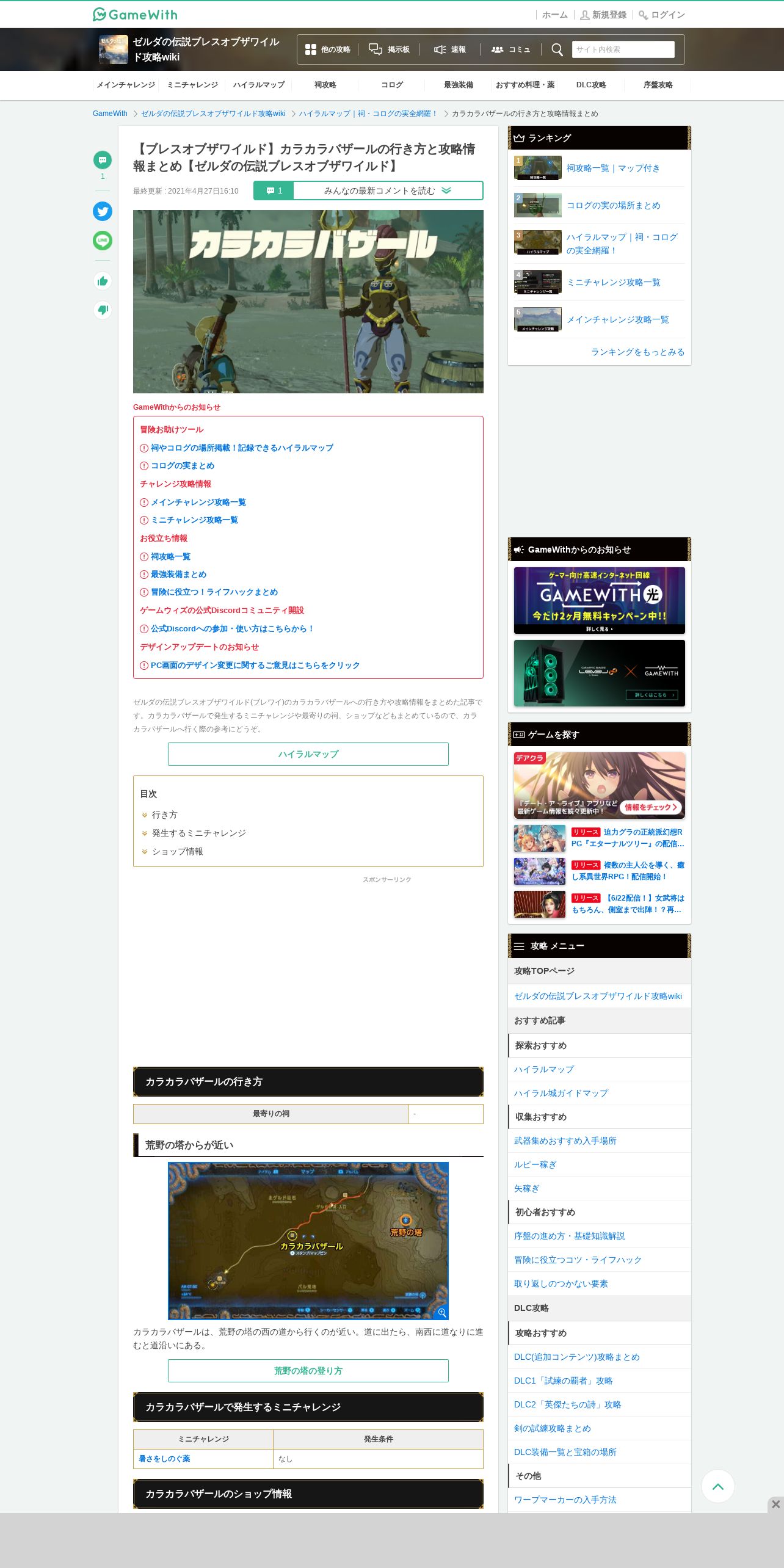The height and width of the screenshot is (1568, 784).
Task: Open ランキングをもっとみる link
Action: (x=637, y=352)
